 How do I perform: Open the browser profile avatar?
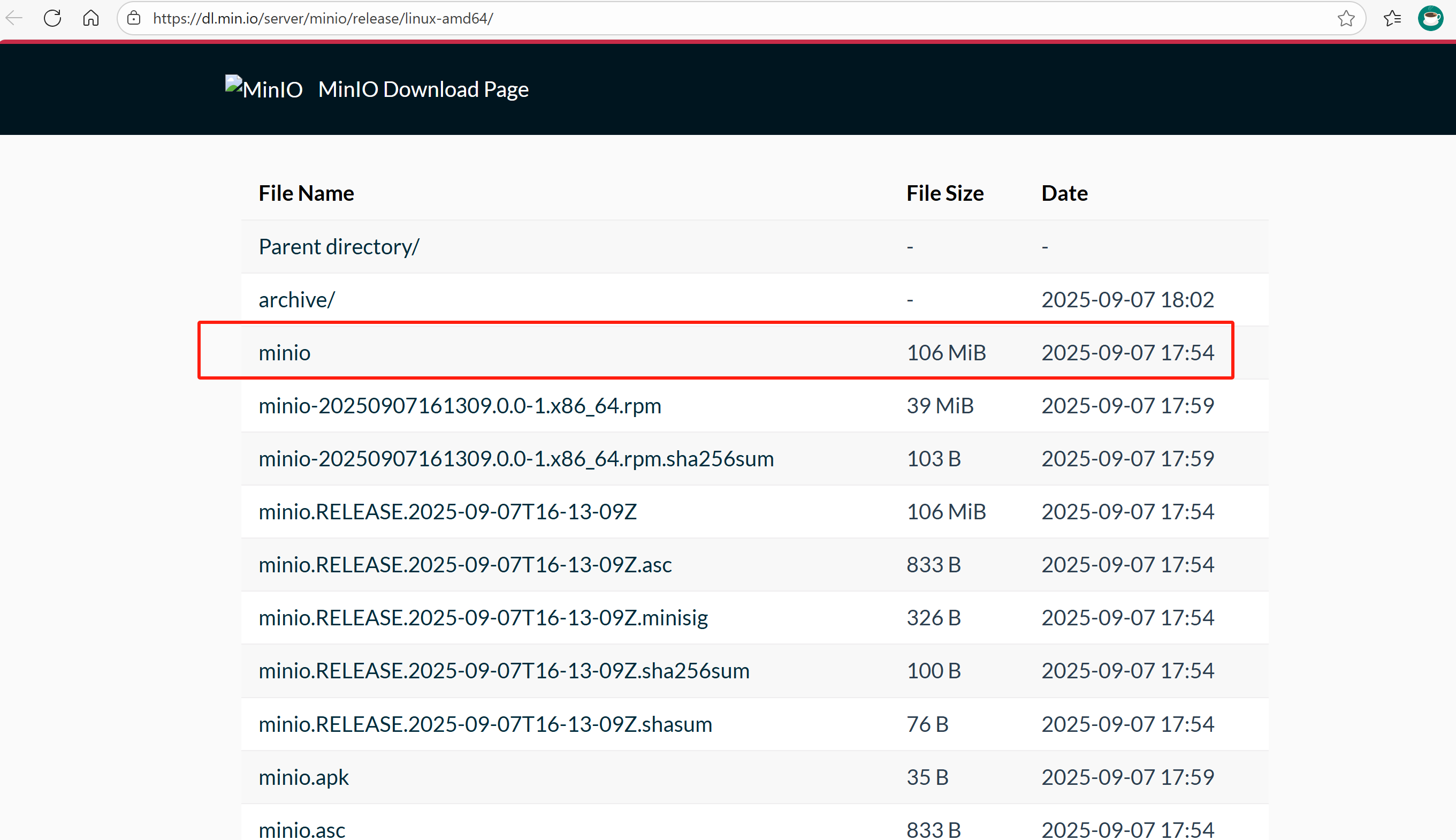click(1431, 18)
